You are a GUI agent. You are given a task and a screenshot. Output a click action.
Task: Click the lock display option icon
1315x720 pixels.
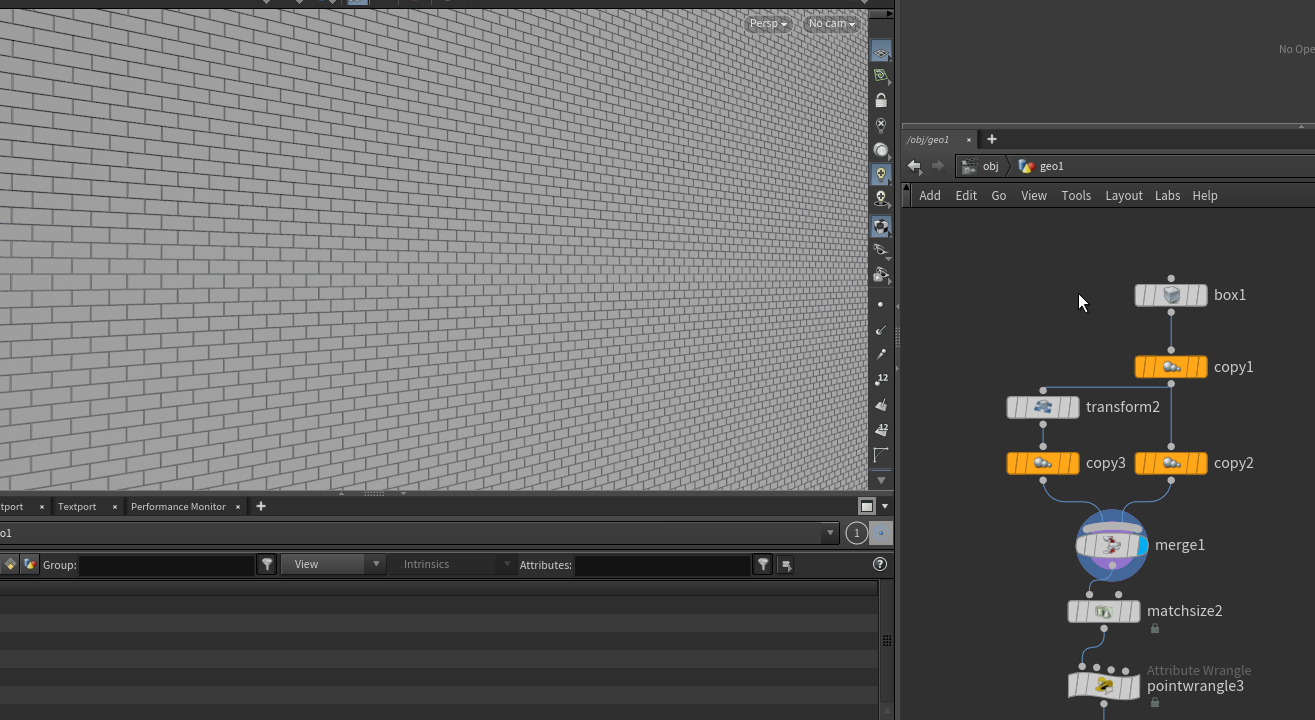[881, 101]
